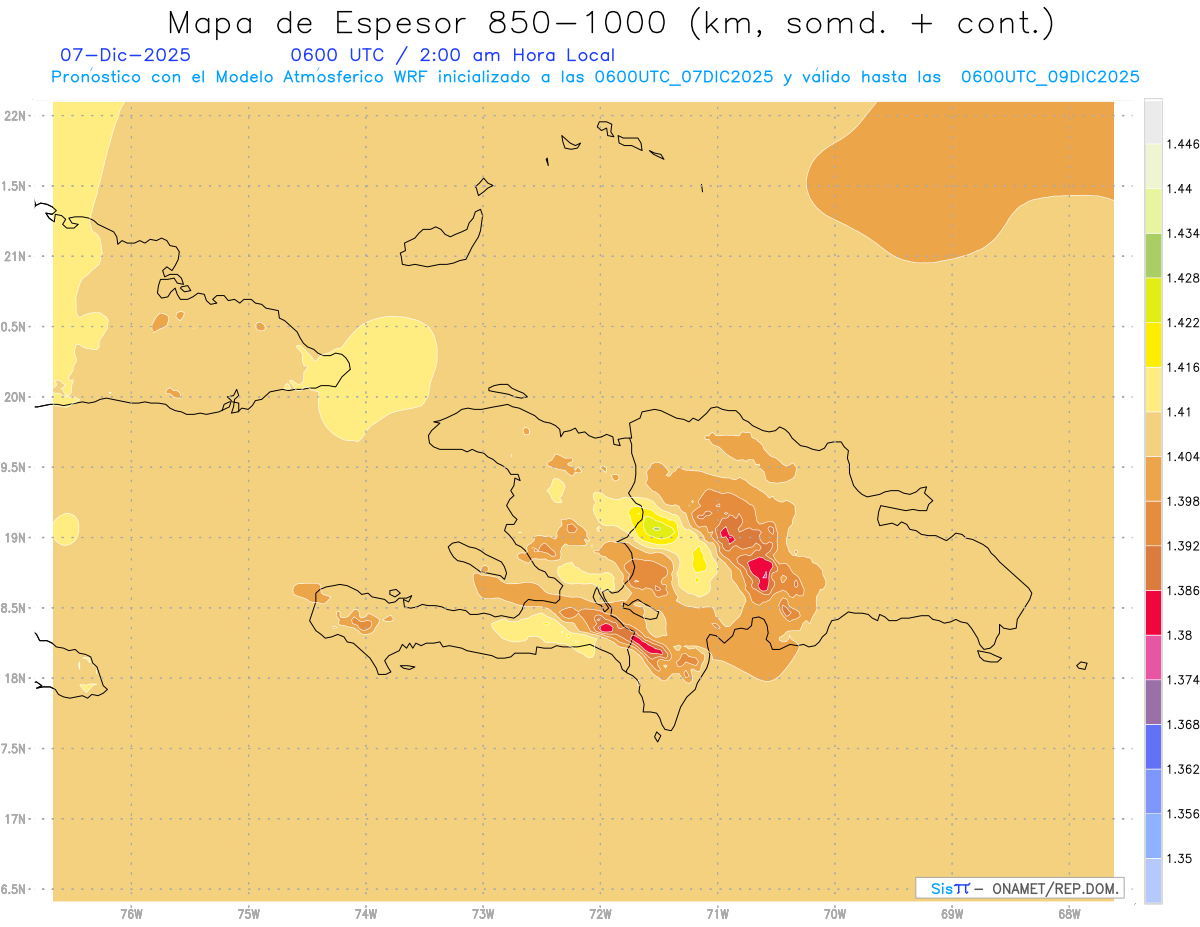Click the bright yellow-green contour peak near 71.5W
This screenshot has height=927, width=1200.
pos(656,526)
